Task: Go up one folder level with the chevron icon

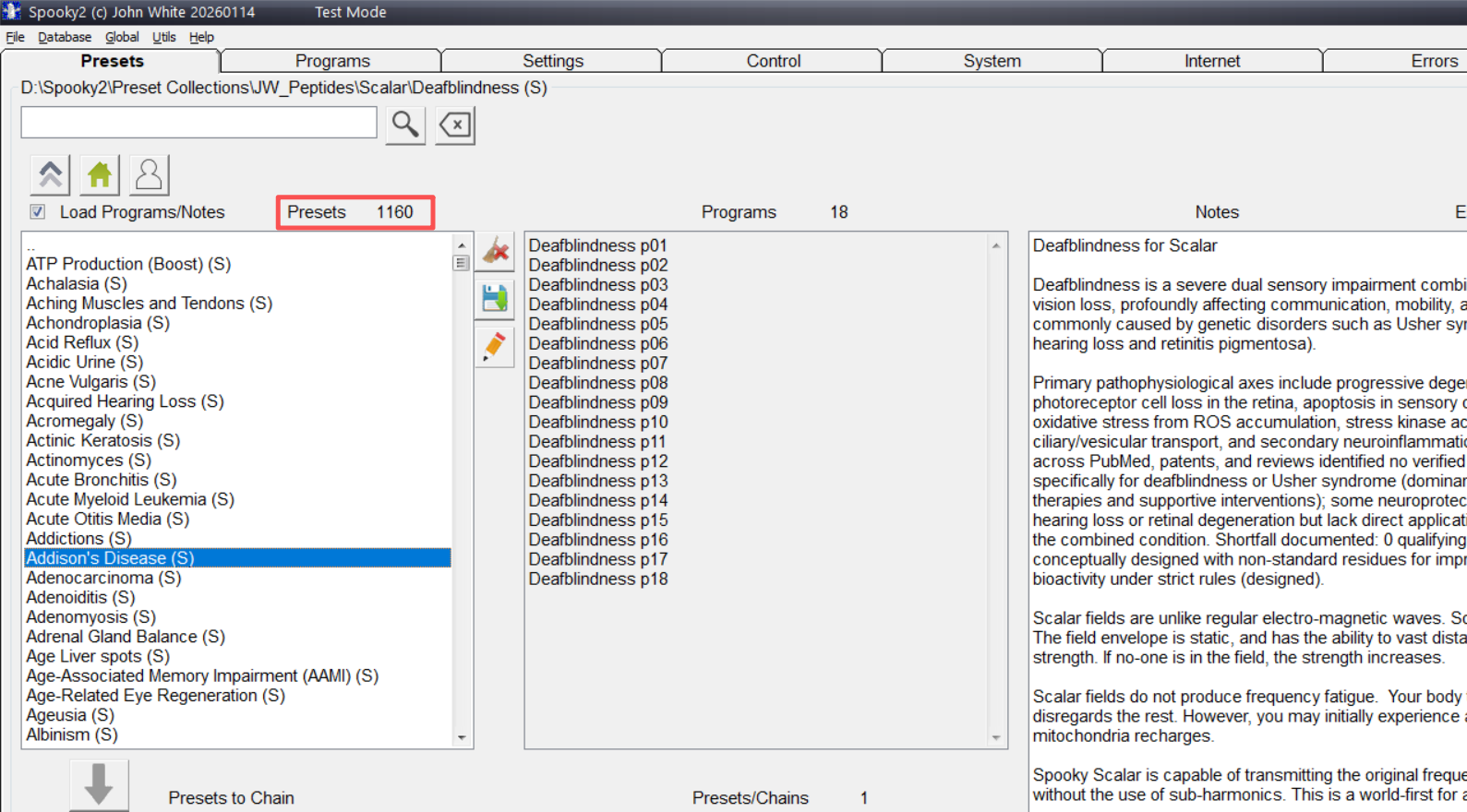Action: click(50, 174)
